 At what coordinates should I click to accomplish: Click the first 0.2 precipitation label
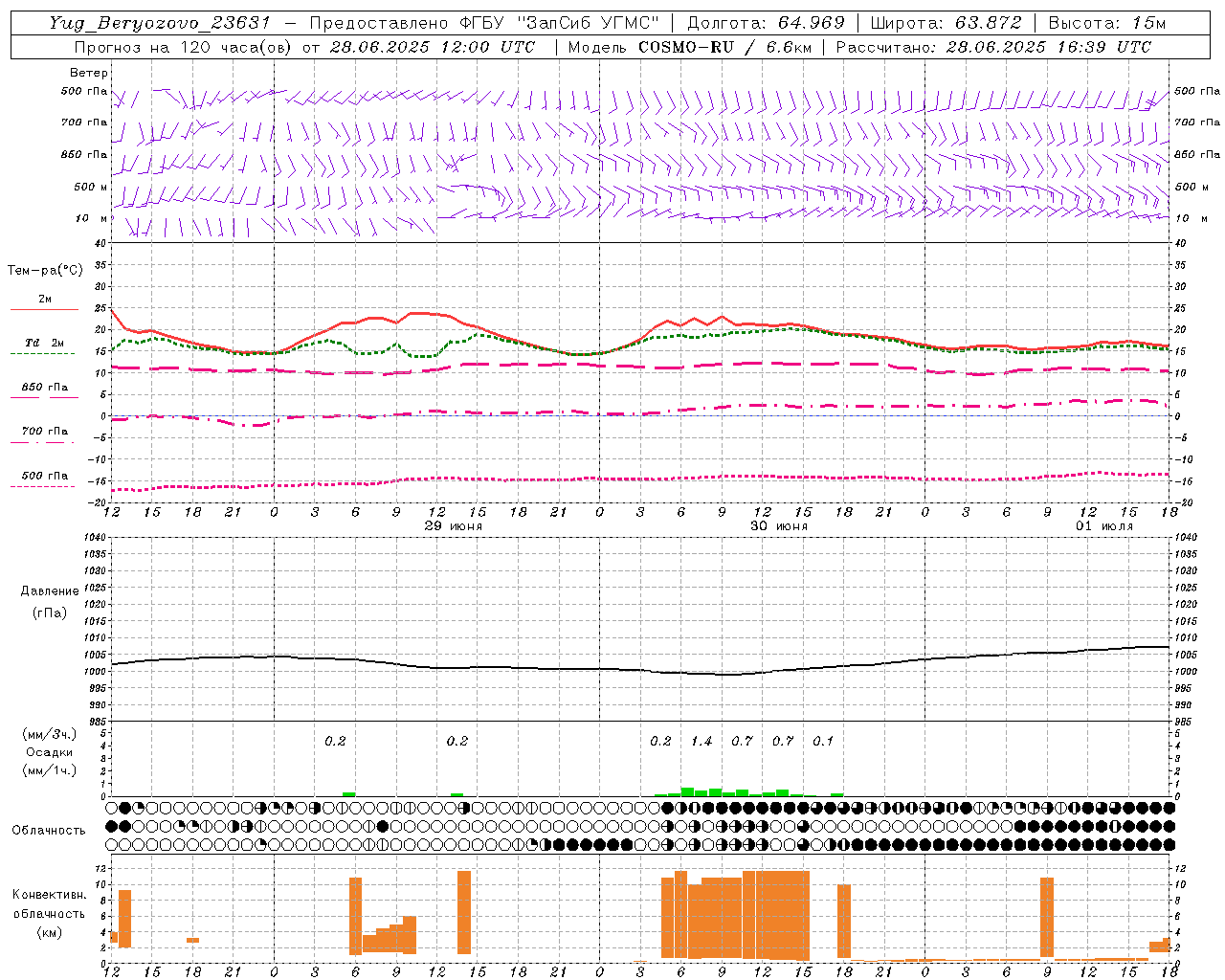coord(335,741)
